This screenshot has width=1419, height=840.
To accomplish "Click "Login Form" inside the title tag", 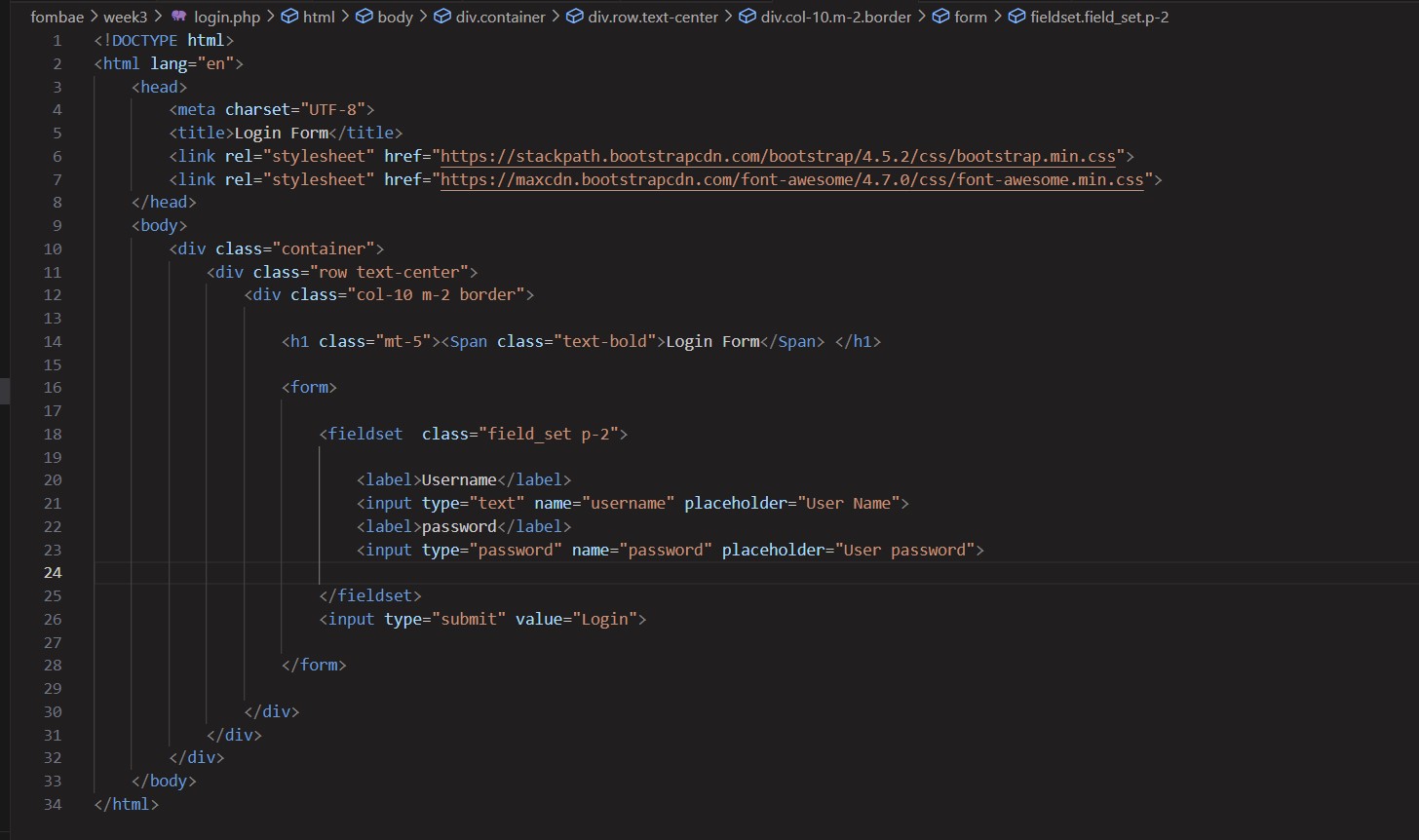I will point(282,133).
